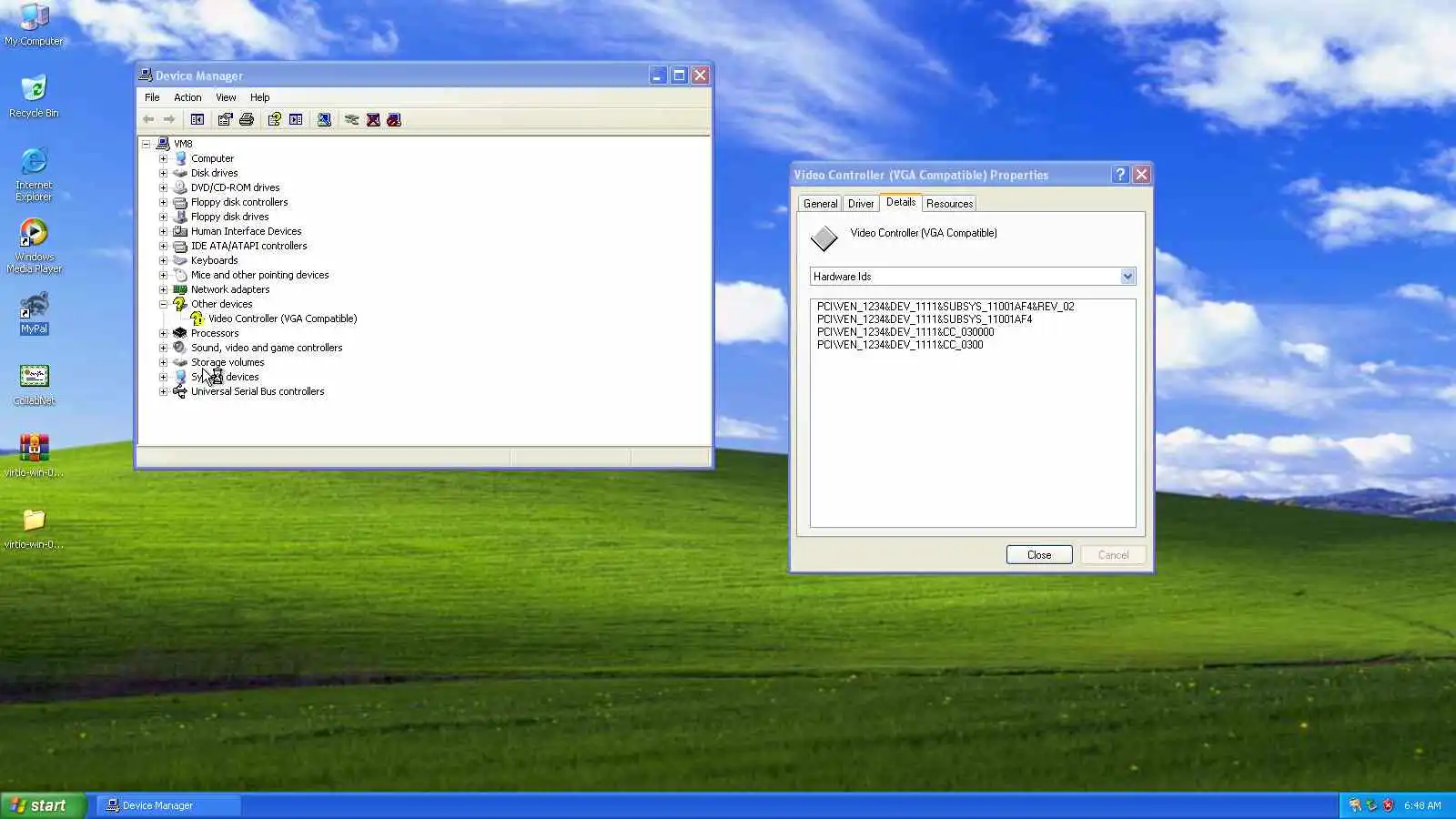Open the File menu
The image size is (1456, 819).
click(152, 97)
